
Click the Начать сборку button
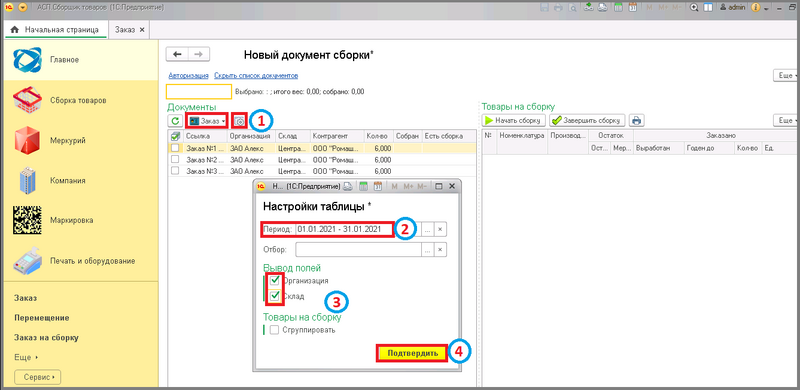514,120
